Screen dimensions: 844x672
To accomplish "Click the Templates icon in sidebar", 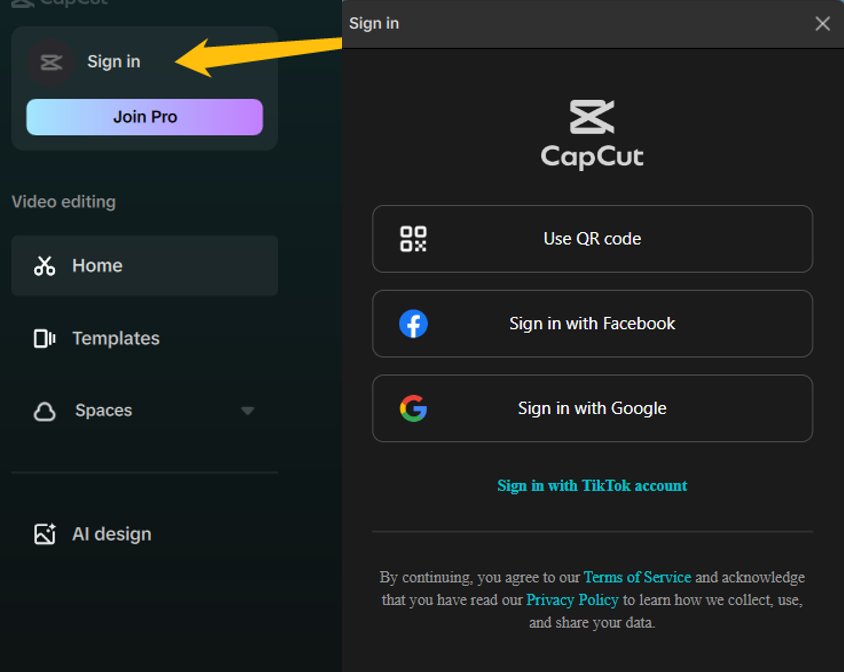I will [44, 338].
